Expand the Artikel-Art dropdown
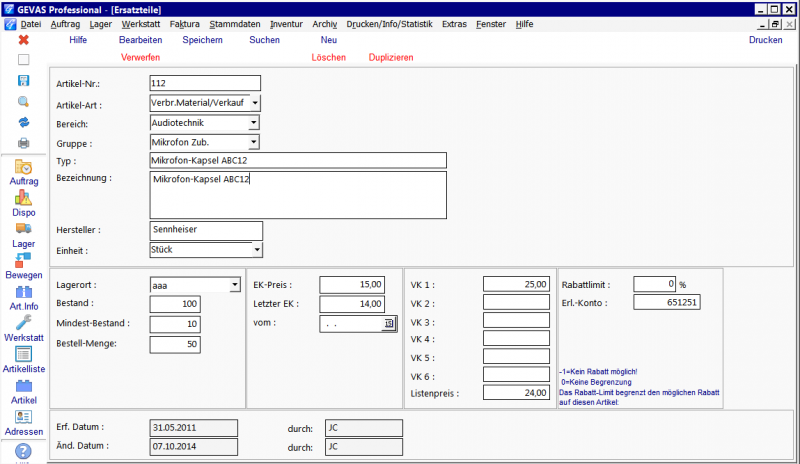 [254, 103]
